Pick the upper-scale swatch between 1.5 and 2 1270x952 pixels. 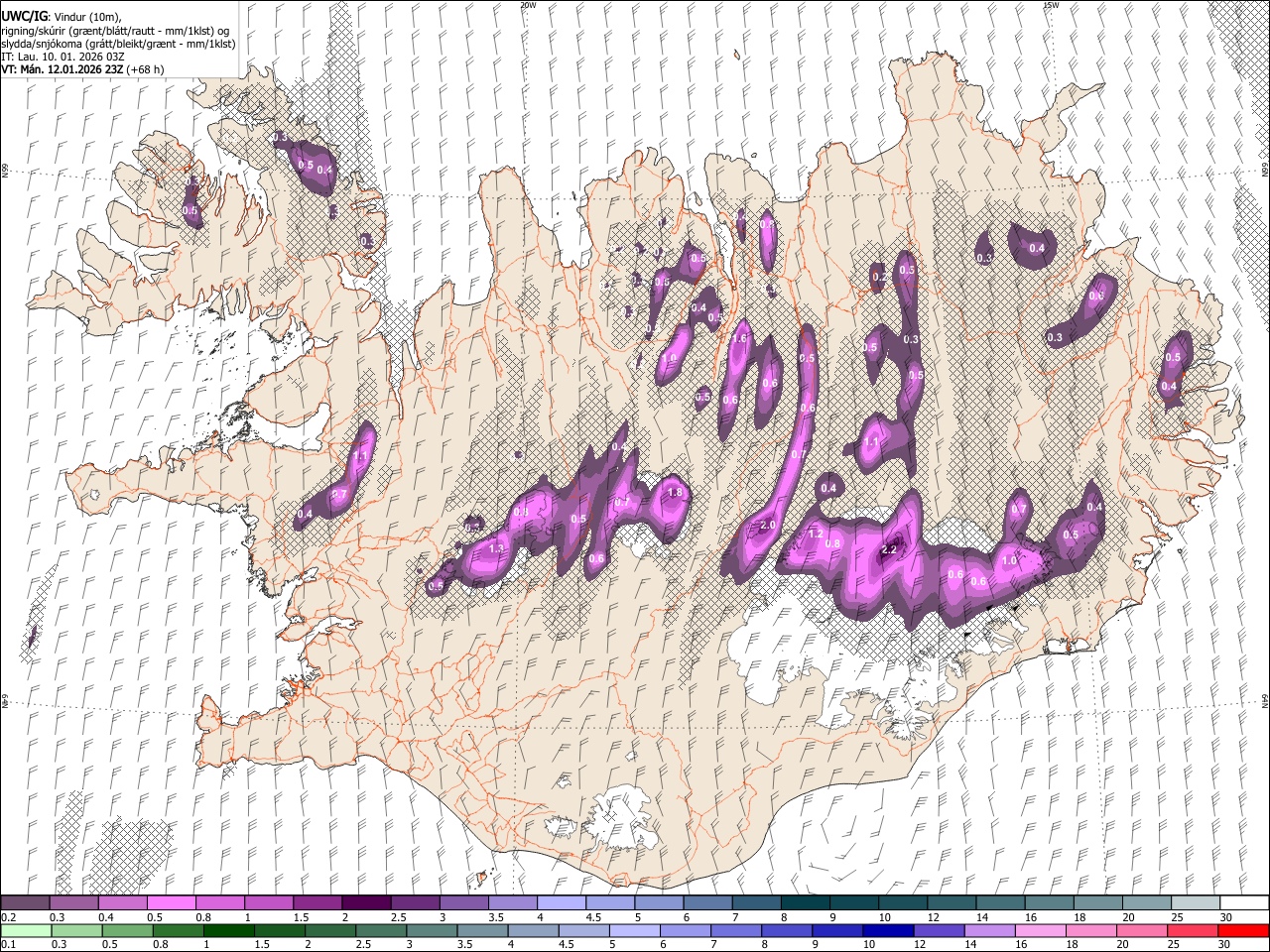(317, 902)
